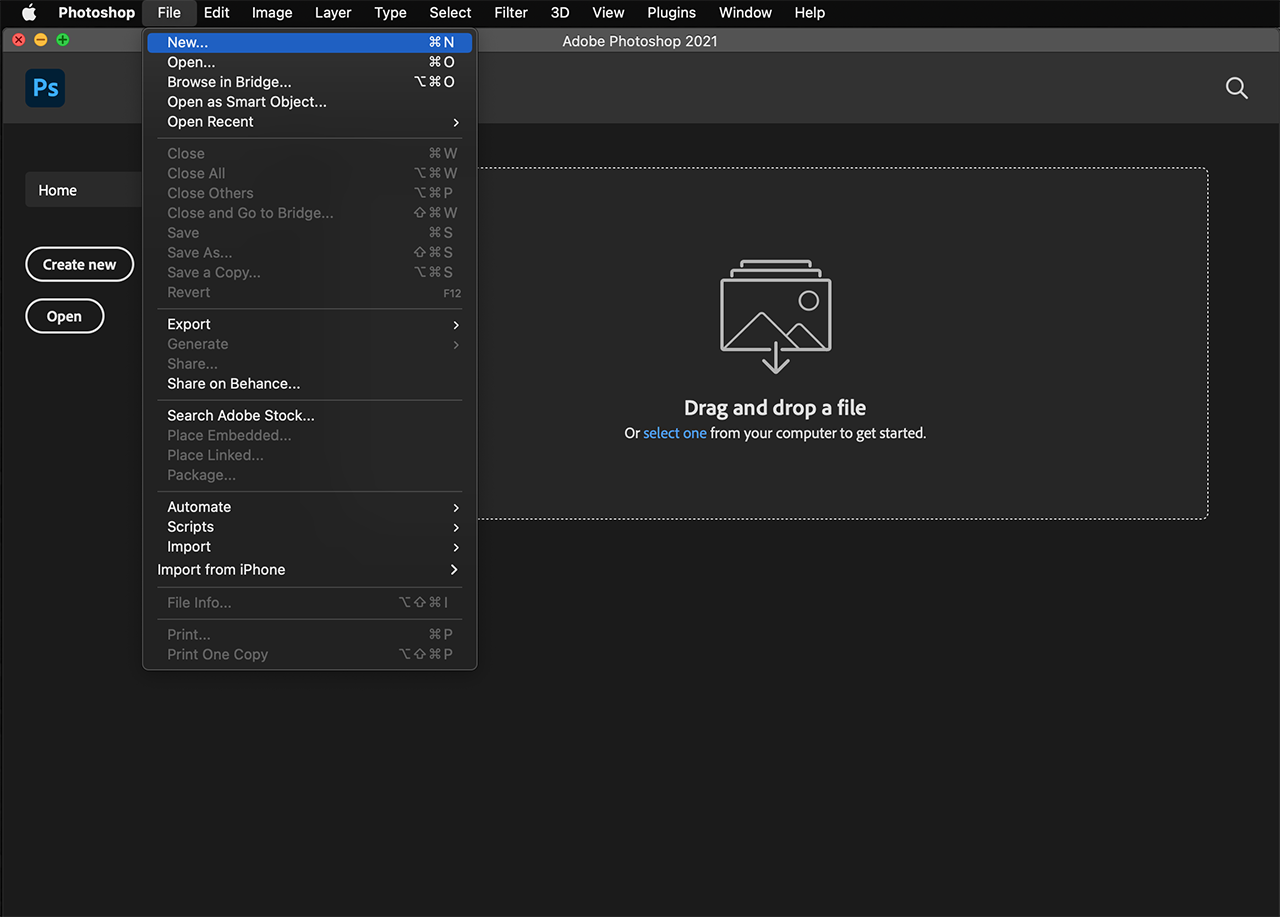1280x917 pixels.
Task: Click the drag and drop image icon
Action: (x=776, y=316)
